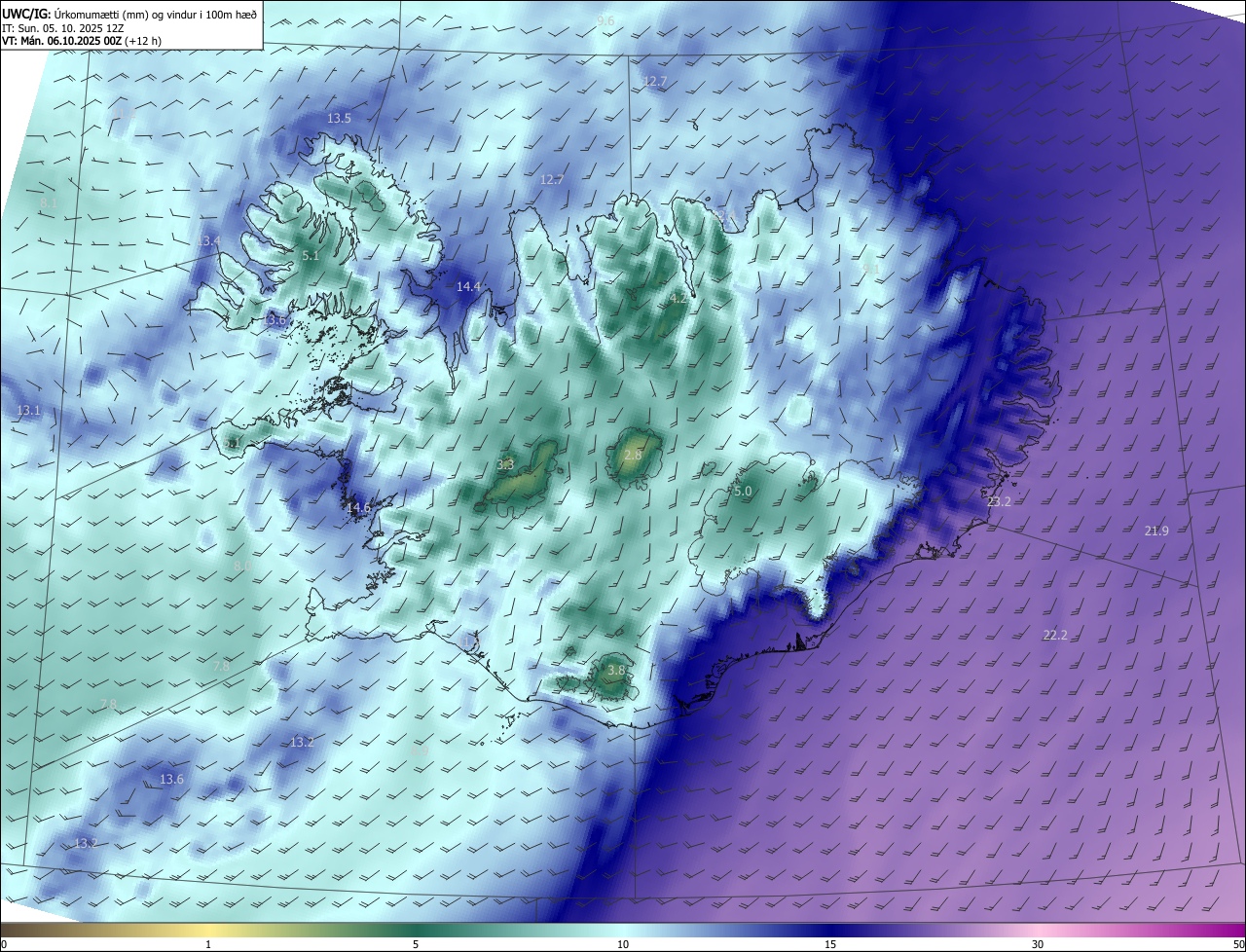The image size is (1246, 952).
Task: Pick the 5.1 value over the Westfjords
Action: pyautogui.click(x=311, y=256)
